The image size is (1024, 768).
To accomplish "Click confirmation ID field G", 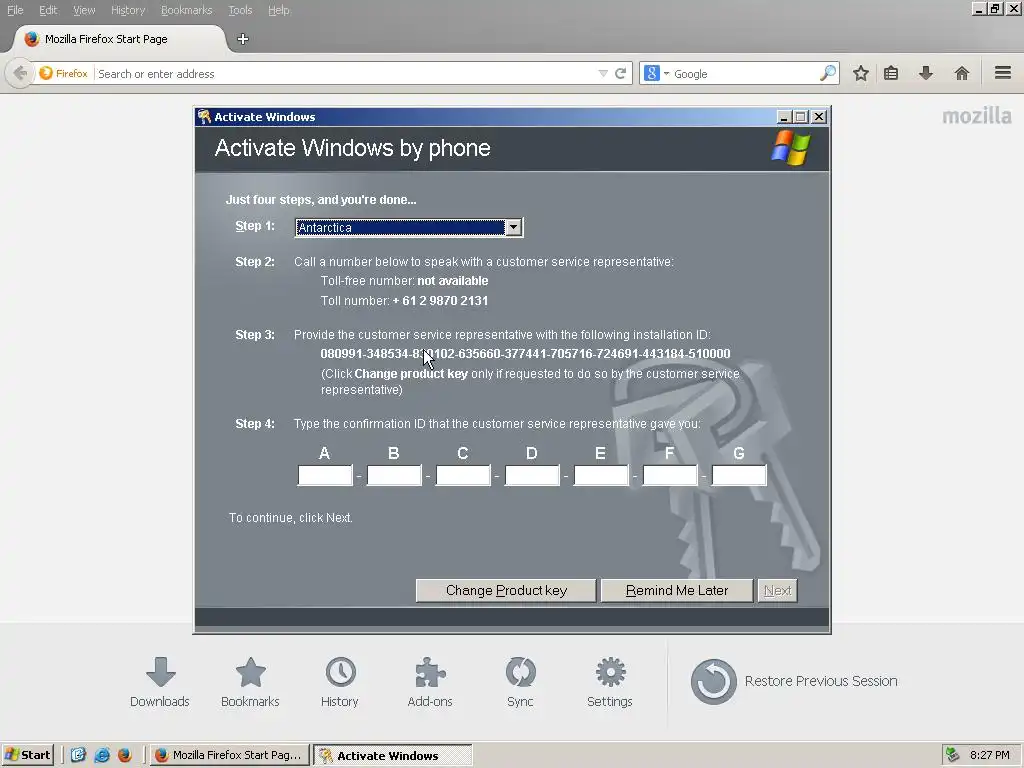I will [x=739, y=475].
